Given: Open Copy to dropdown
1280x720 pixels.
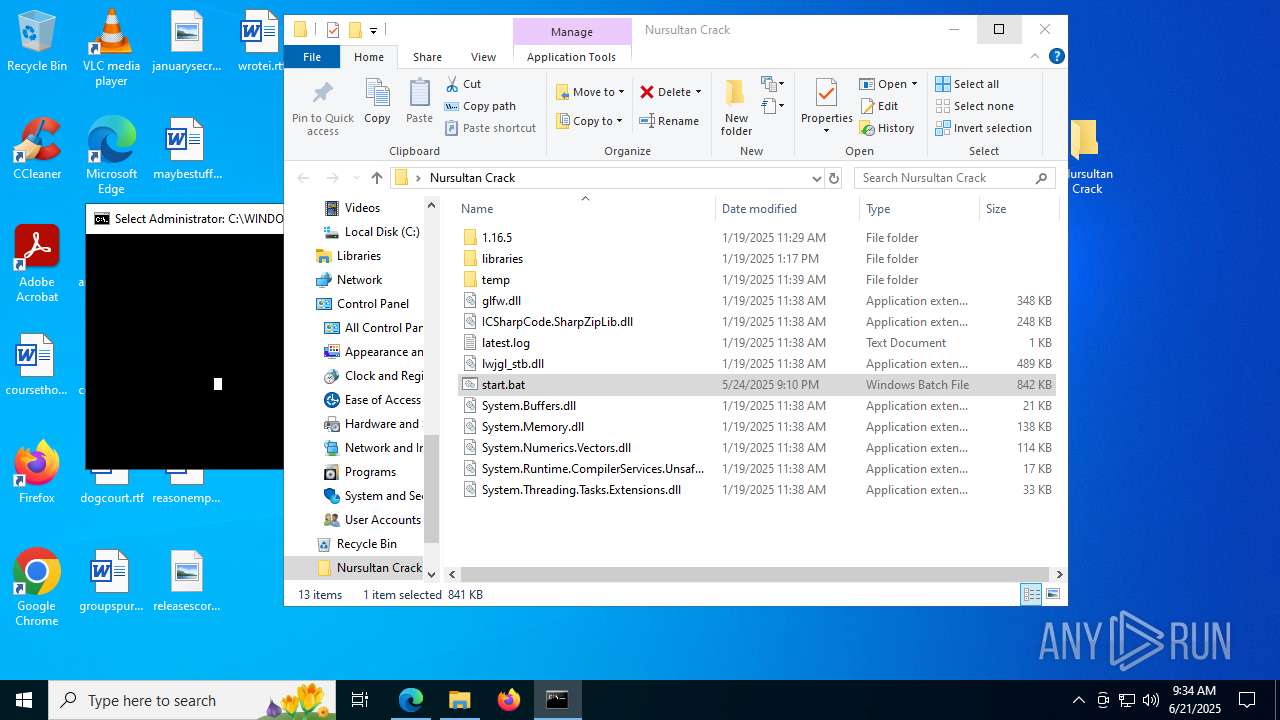Looking at the screenshot, I should point(590,121).
